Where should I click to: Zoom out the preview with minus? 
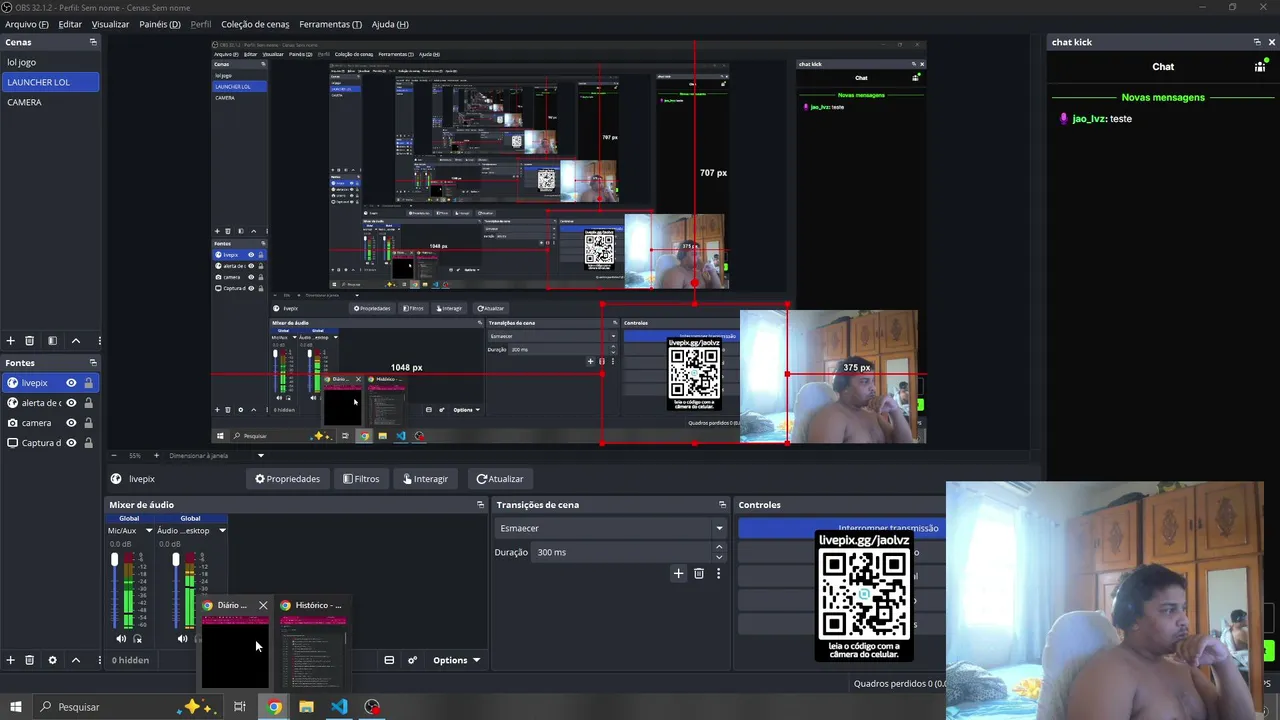coord(114,456)
